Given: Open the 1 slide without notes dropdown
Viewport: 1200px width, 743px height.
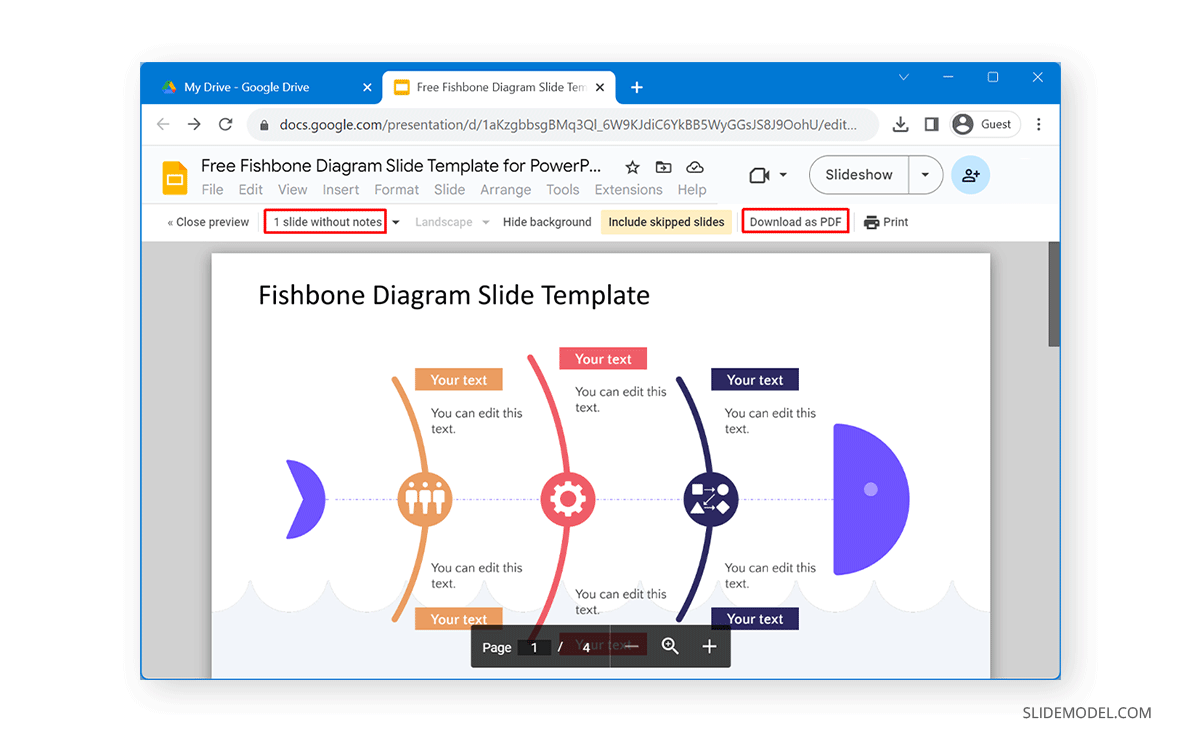Looking at the screenshot, I should 325,221.
